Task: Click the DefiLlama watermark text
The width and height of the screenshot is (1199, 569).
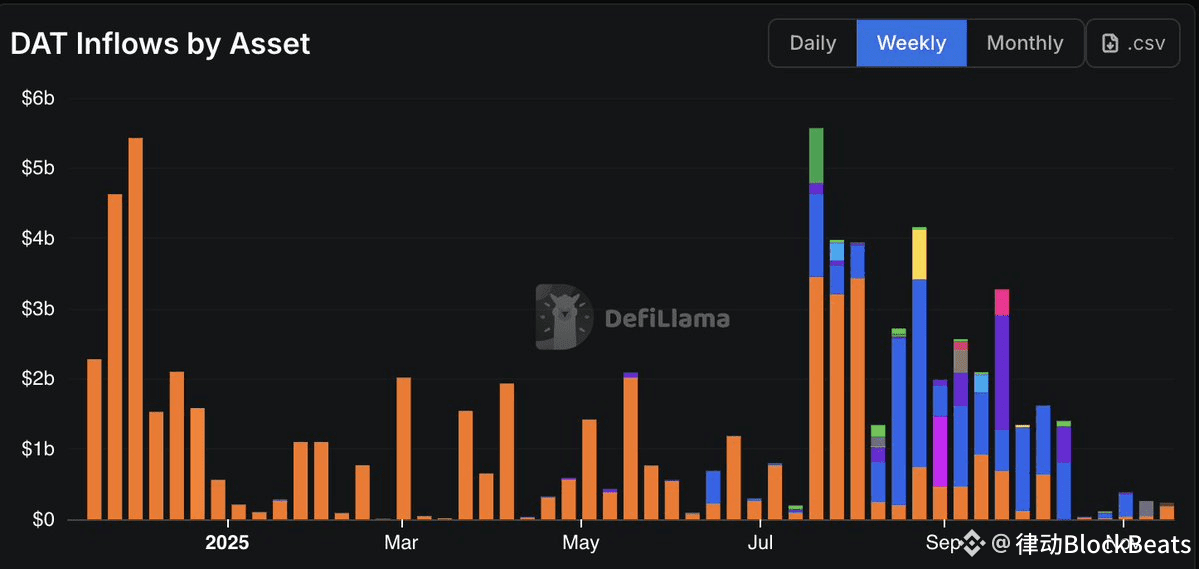Action: coord(667,318)
